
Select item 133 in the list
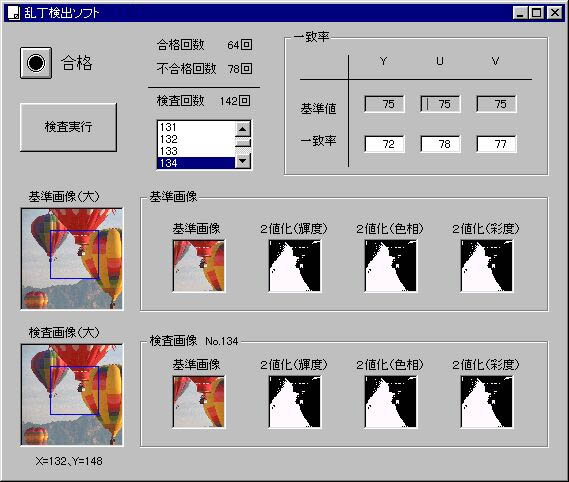tap(196, 151)
